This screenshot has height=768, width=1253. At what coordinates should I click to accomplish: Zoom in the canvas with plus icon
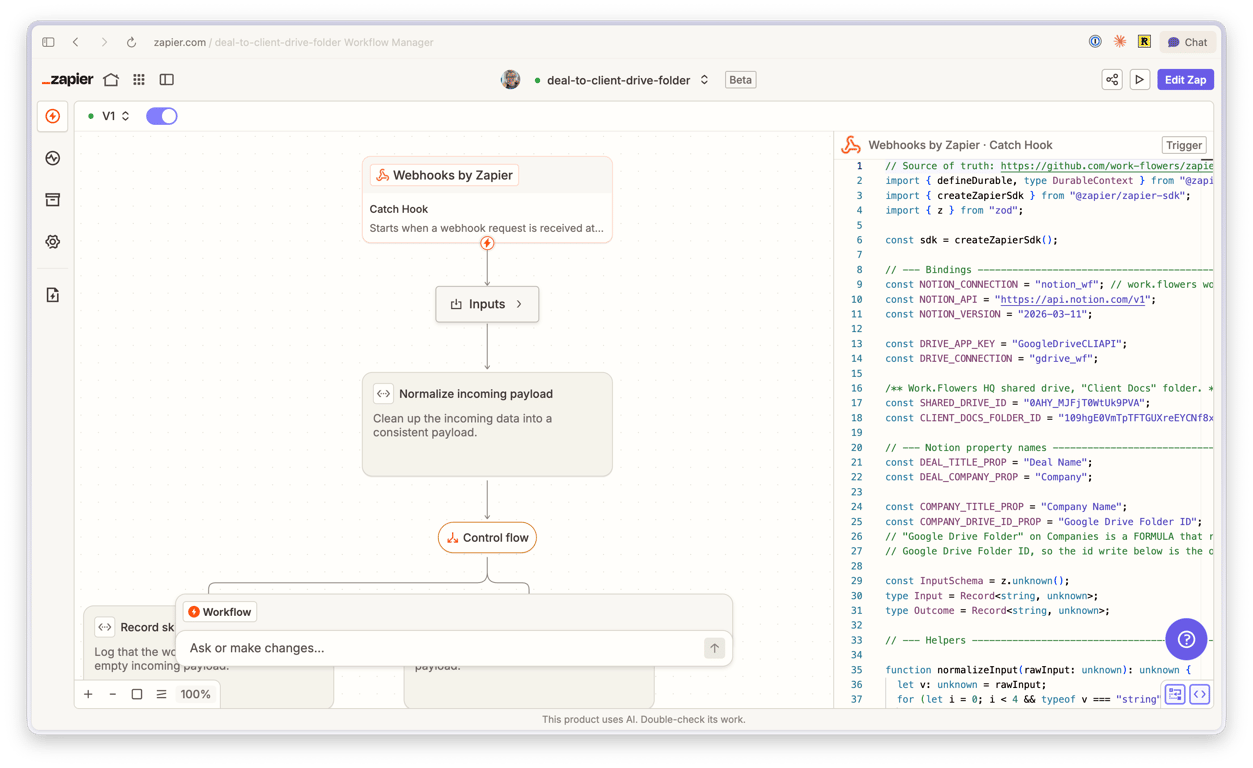[x=88, y=694]
